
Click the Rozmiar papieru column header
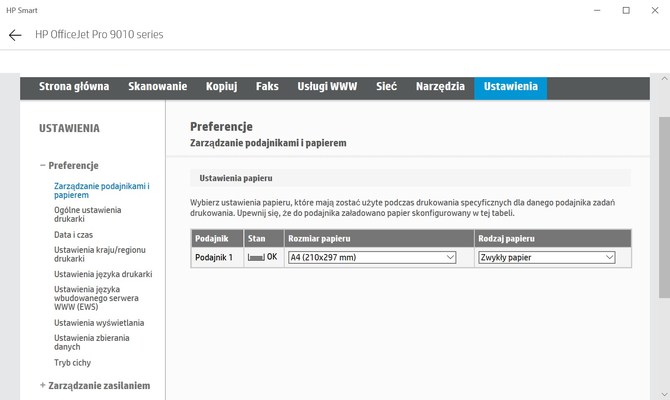(x=379, y=238)
